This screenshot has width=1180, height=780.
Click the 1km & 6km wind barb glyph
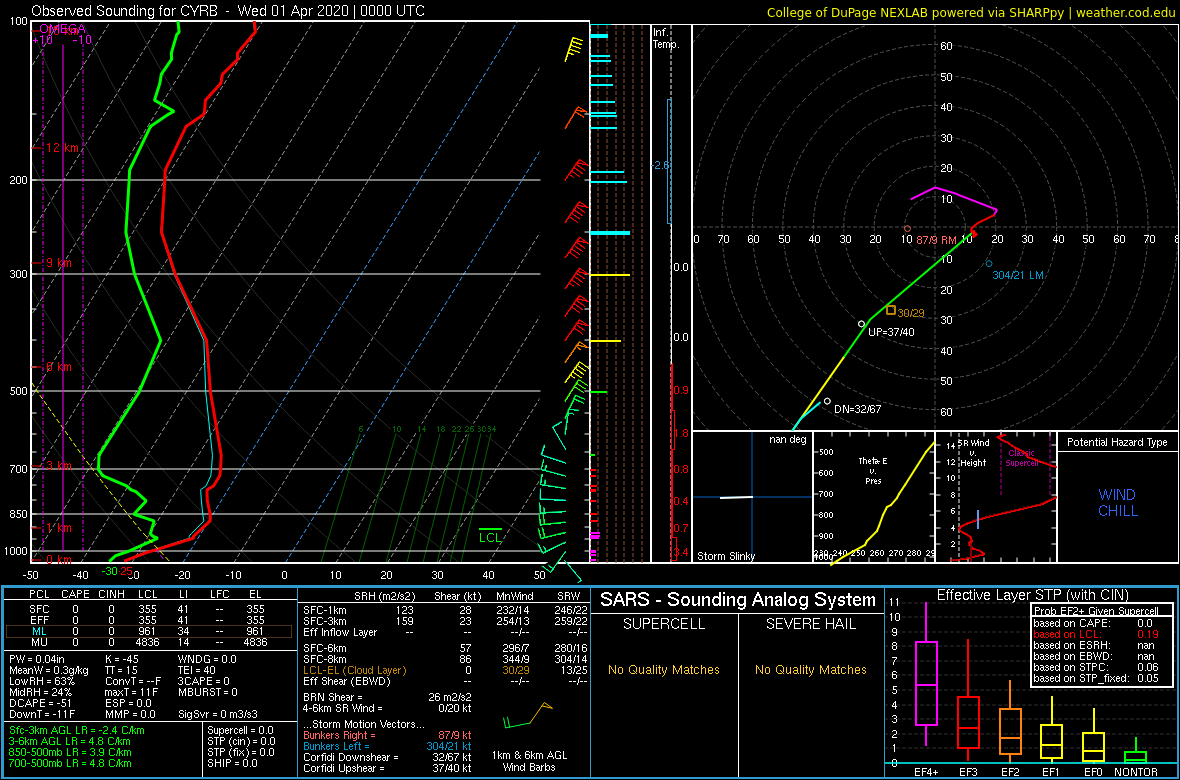(528, 714)
